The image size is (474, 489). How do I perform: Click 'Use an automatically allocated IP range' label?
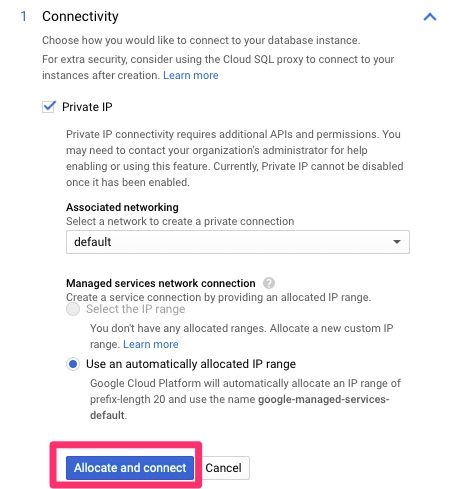pyautogui.click(x=191, y=364)
